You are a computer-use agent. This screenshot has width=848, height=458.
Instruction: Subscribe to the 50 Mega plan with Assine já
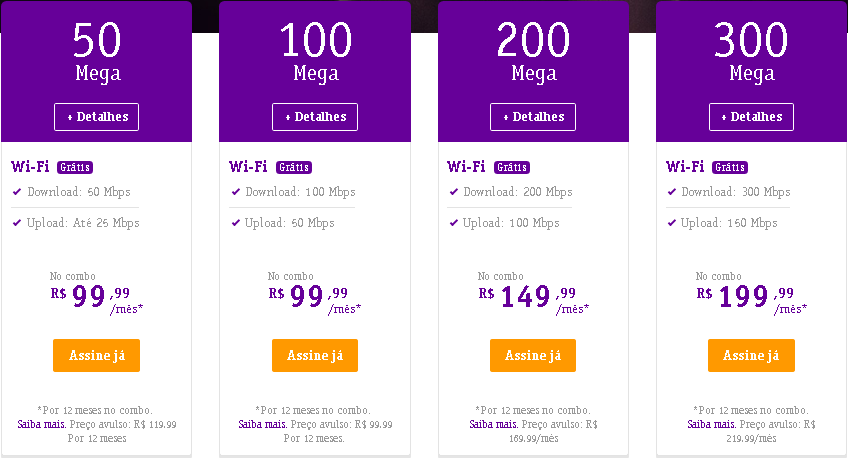(x=96, y=355)
